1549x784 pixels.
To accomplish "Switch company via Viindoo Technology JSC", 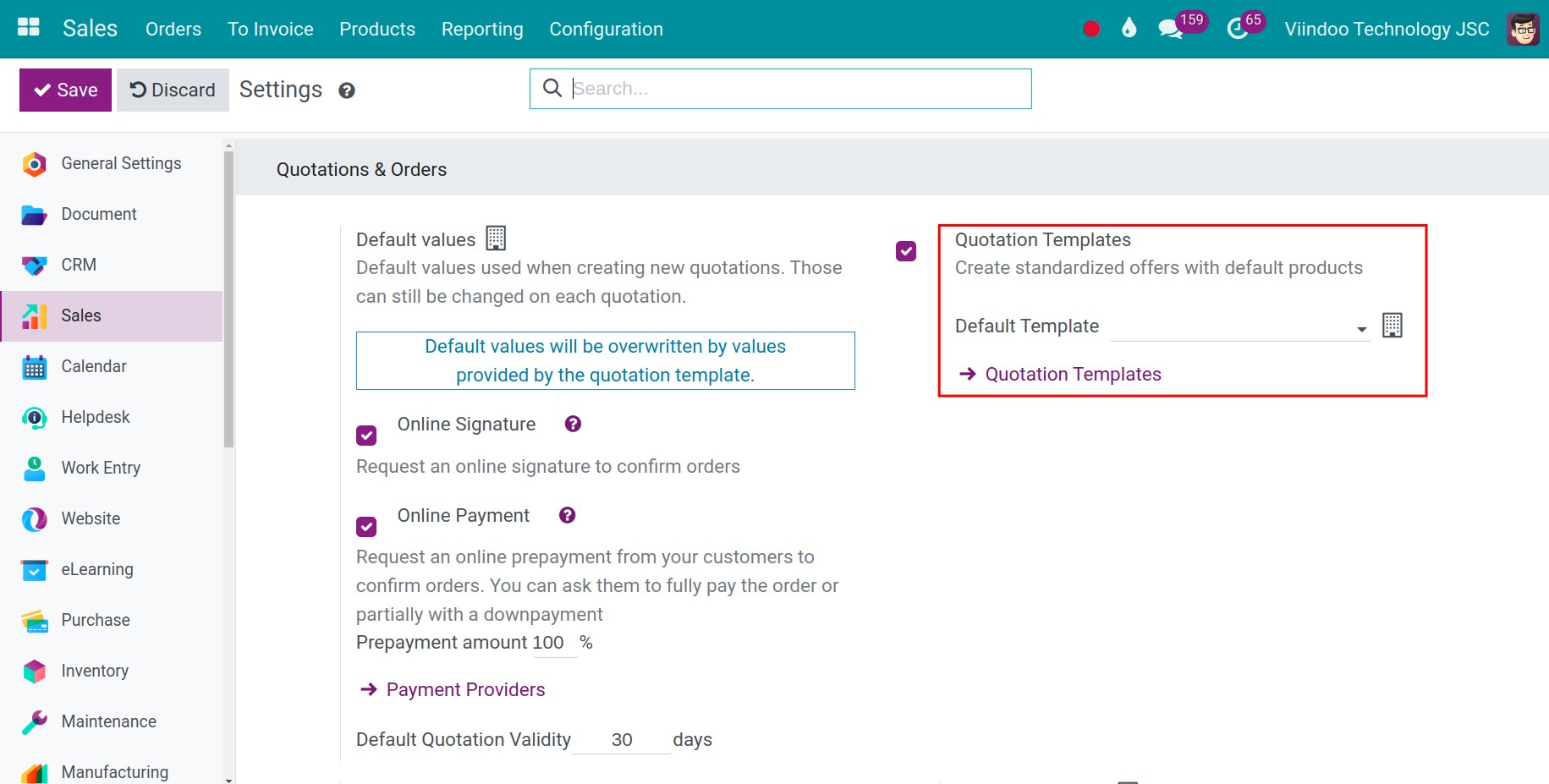I will [1387, 29].
